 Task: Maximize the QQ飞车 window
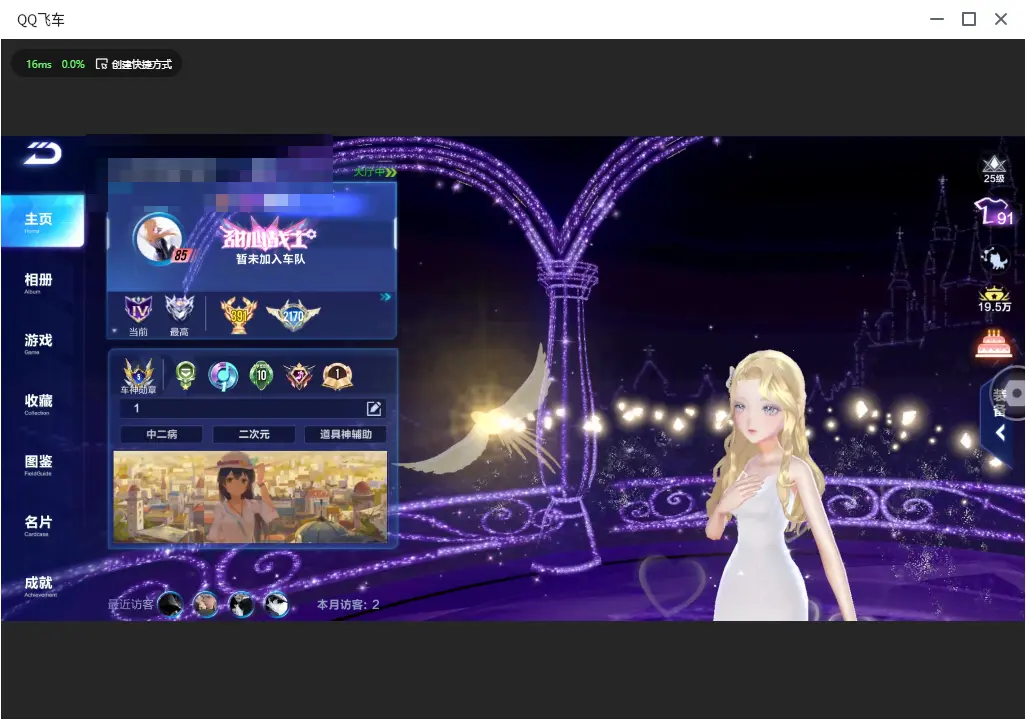(x=969, y=20)
